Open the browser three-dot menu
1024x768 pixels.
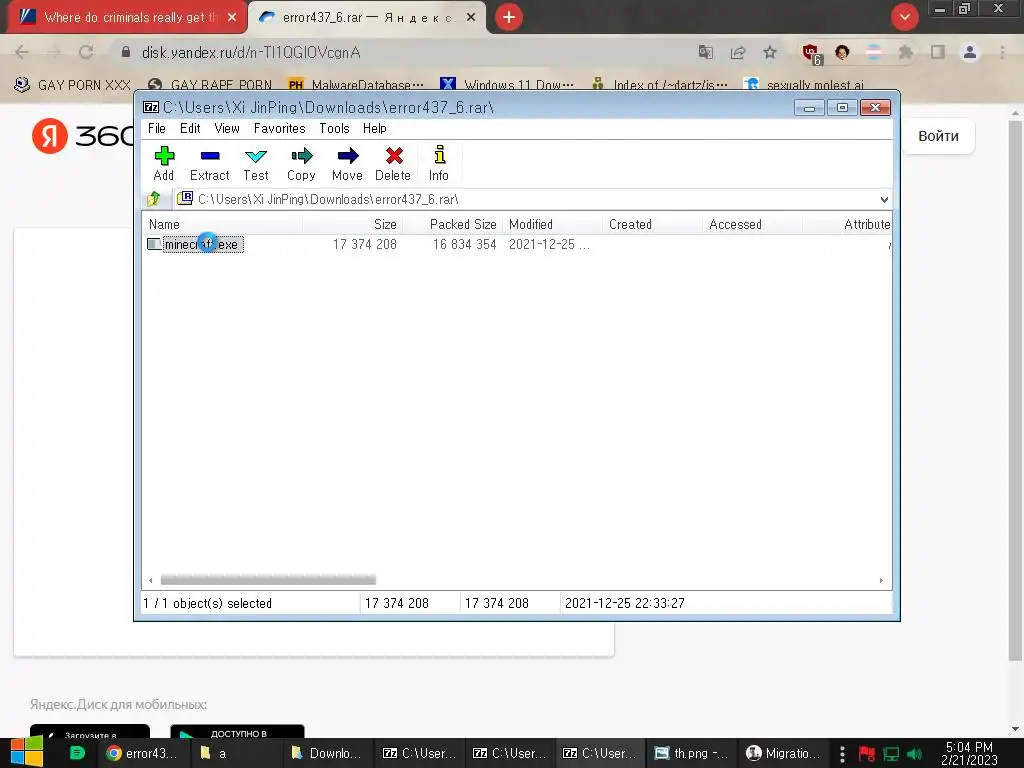pyautogui.click(x=1002, y=52)
